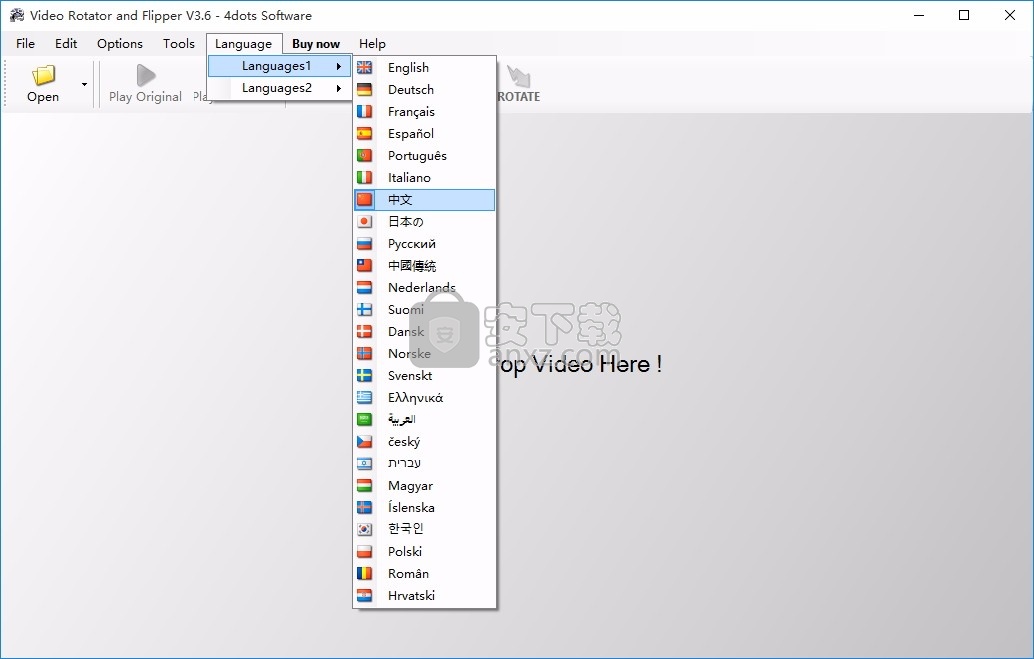Image resolution: width=1034 pixels, height=659 pixels.
Task: Click the Chinese flag icon beside 中文
Action: click(364, 199)
